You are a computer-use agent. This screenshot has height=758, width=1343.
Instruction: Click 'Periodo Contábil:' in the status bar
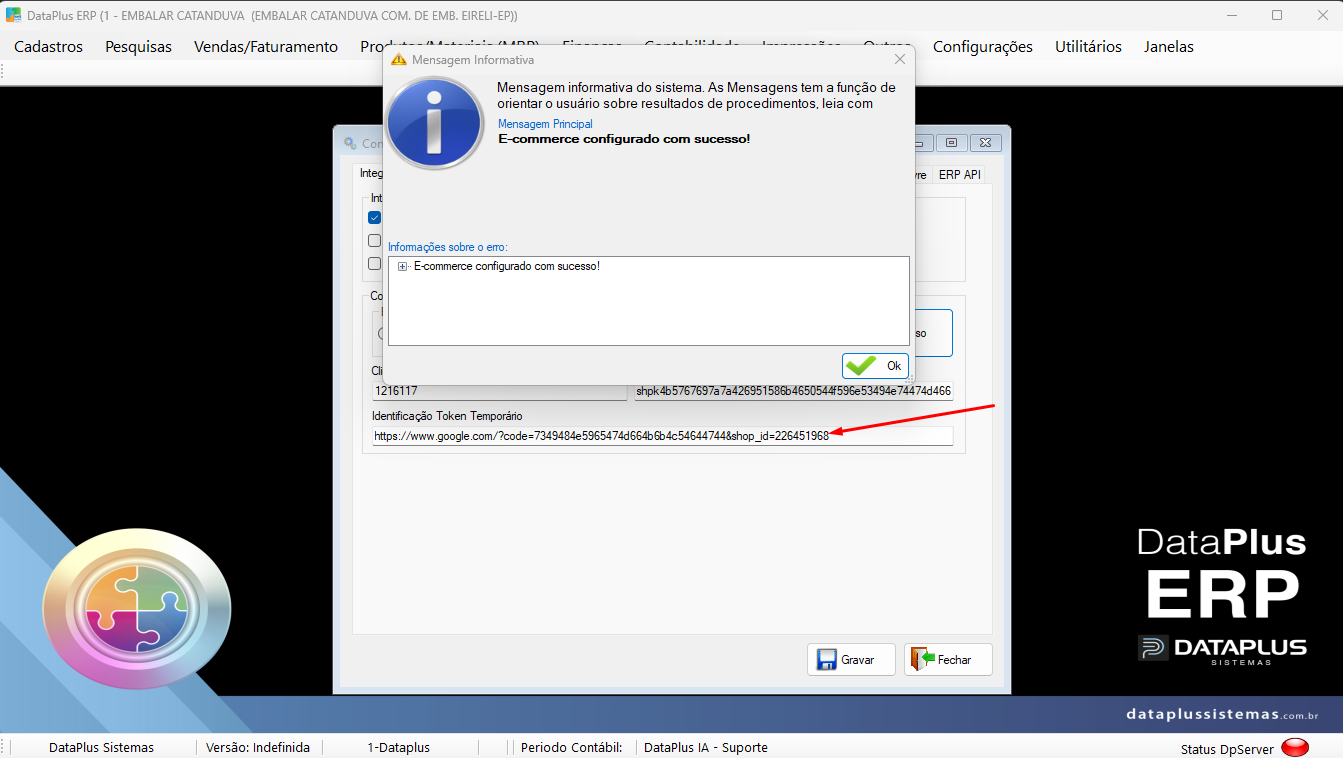coord(571,747)
